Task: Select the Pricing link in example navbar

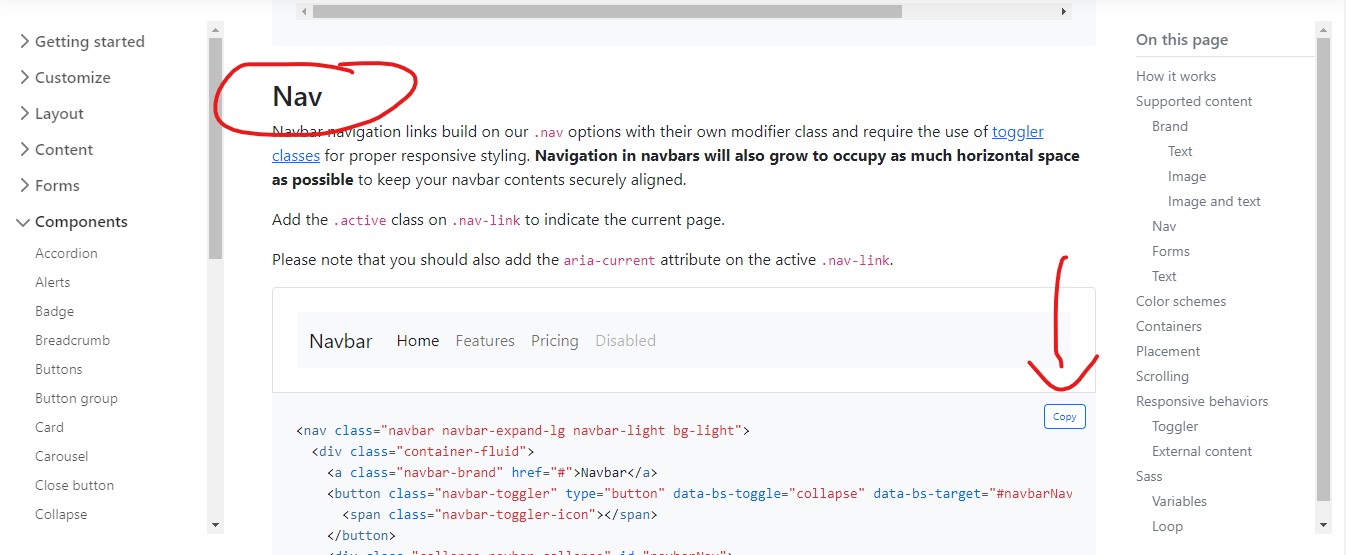Action: click(554, 340)
